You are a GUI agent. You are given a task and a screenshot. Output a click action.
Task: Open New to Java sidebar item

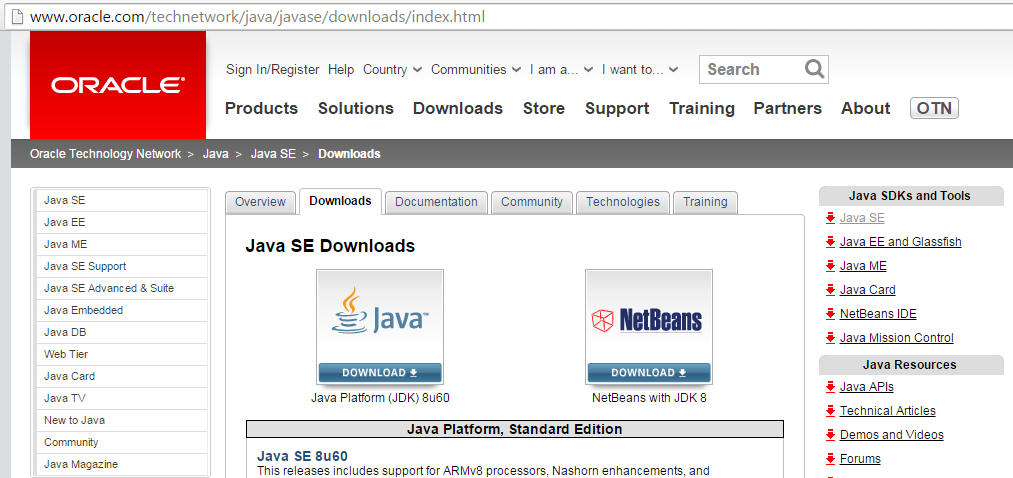(x=121, y=420)
